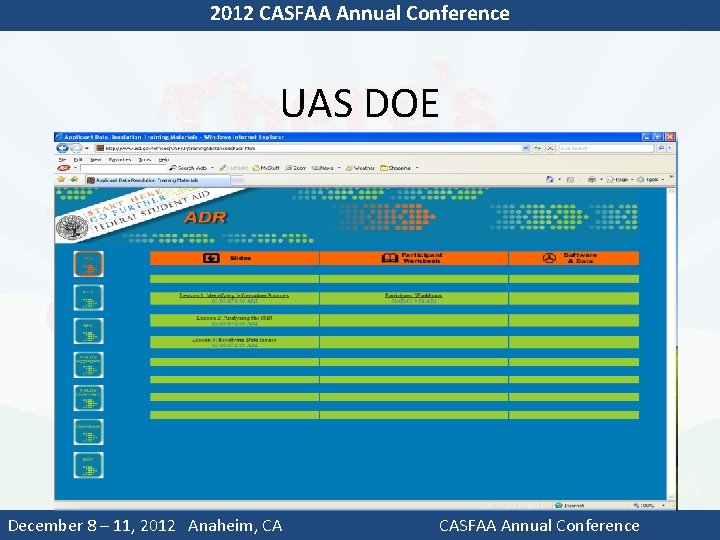Viewport: 720px width, 540px height.
Task: Open Lesson 1 Identifying Information Sources link
Action: point(234,295)
